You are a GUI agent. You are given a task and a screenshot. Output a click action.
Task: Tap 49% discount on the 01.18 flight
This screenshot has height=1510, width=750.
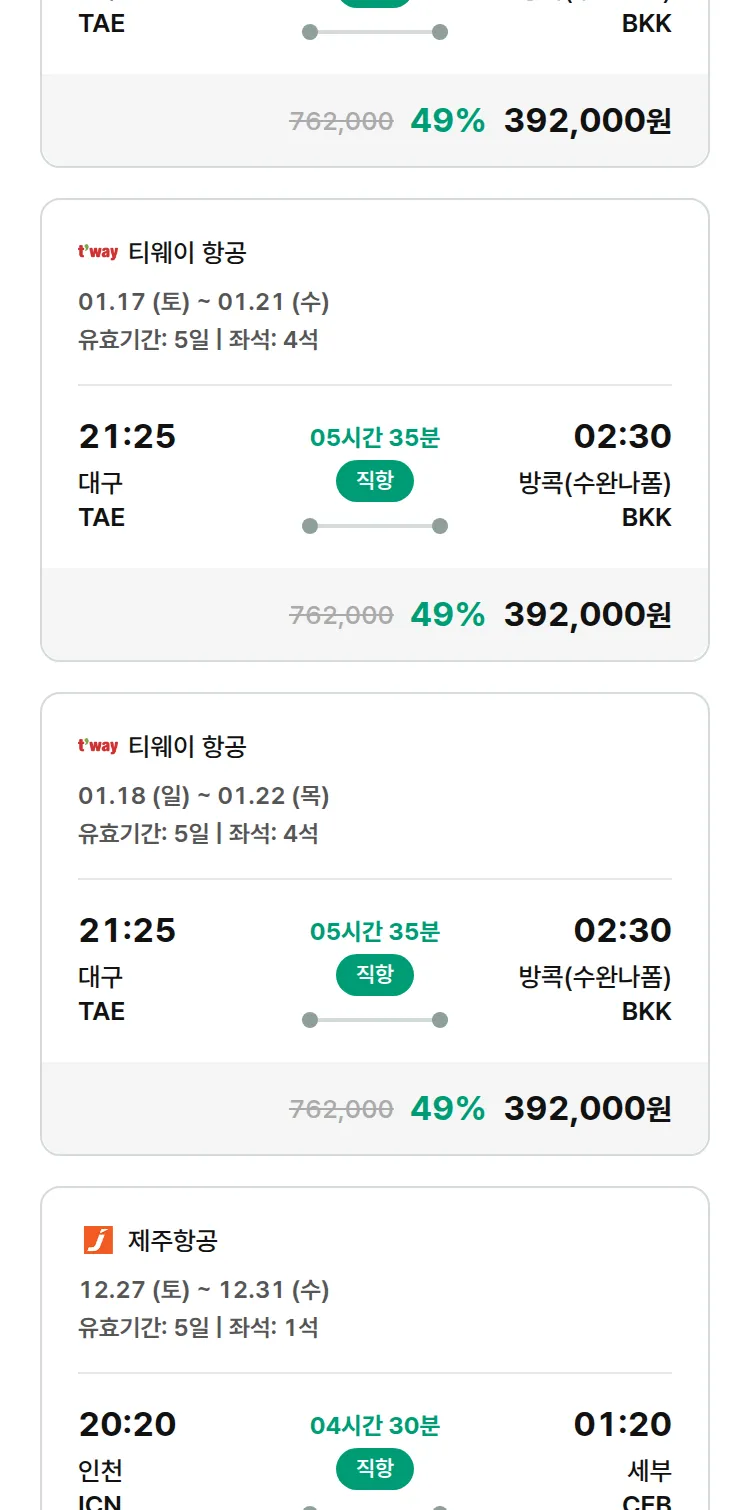(x=447, y=1108)
